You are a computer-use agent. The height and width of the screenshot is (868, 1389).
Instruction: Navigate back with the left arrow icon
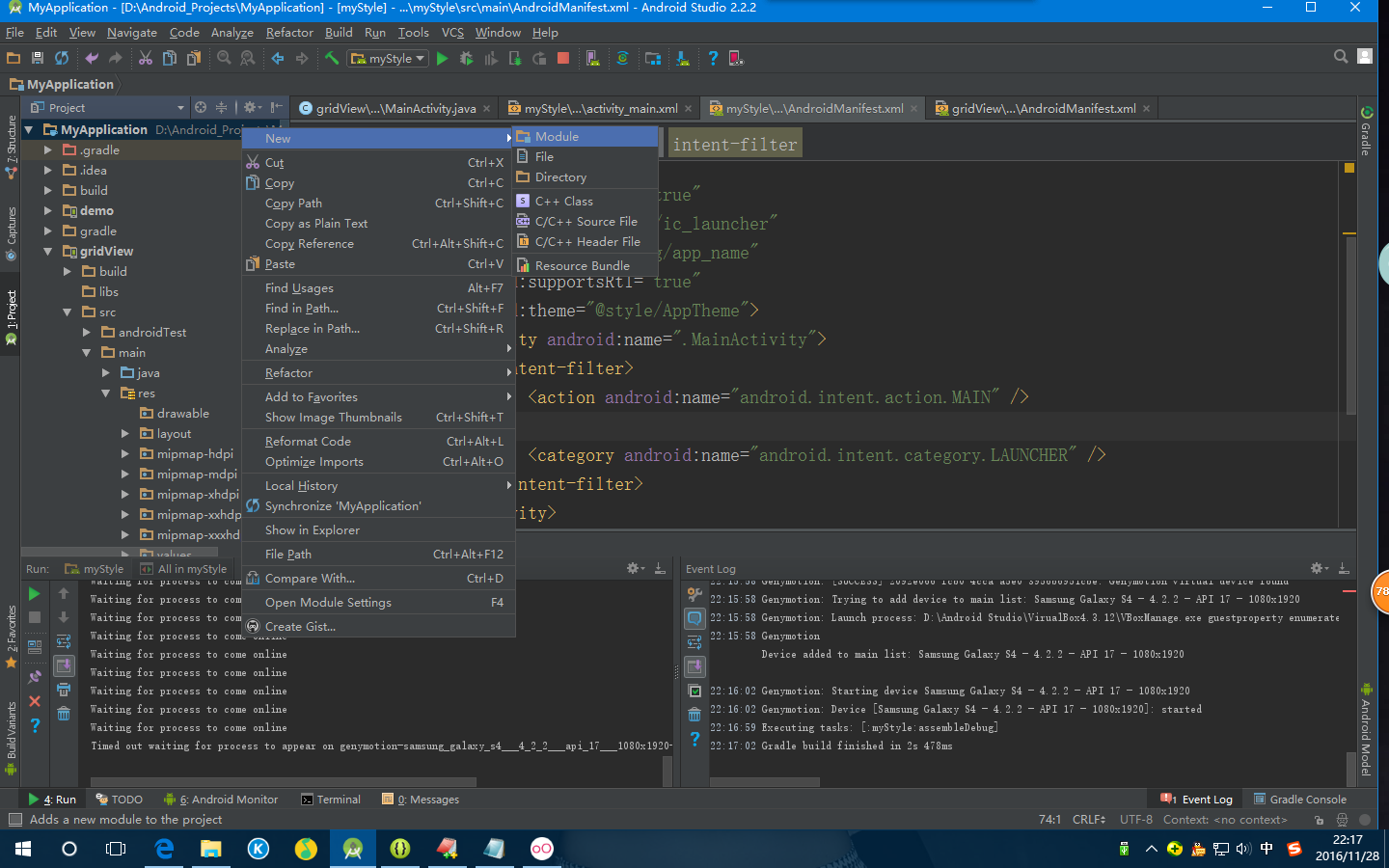(278, 59)
